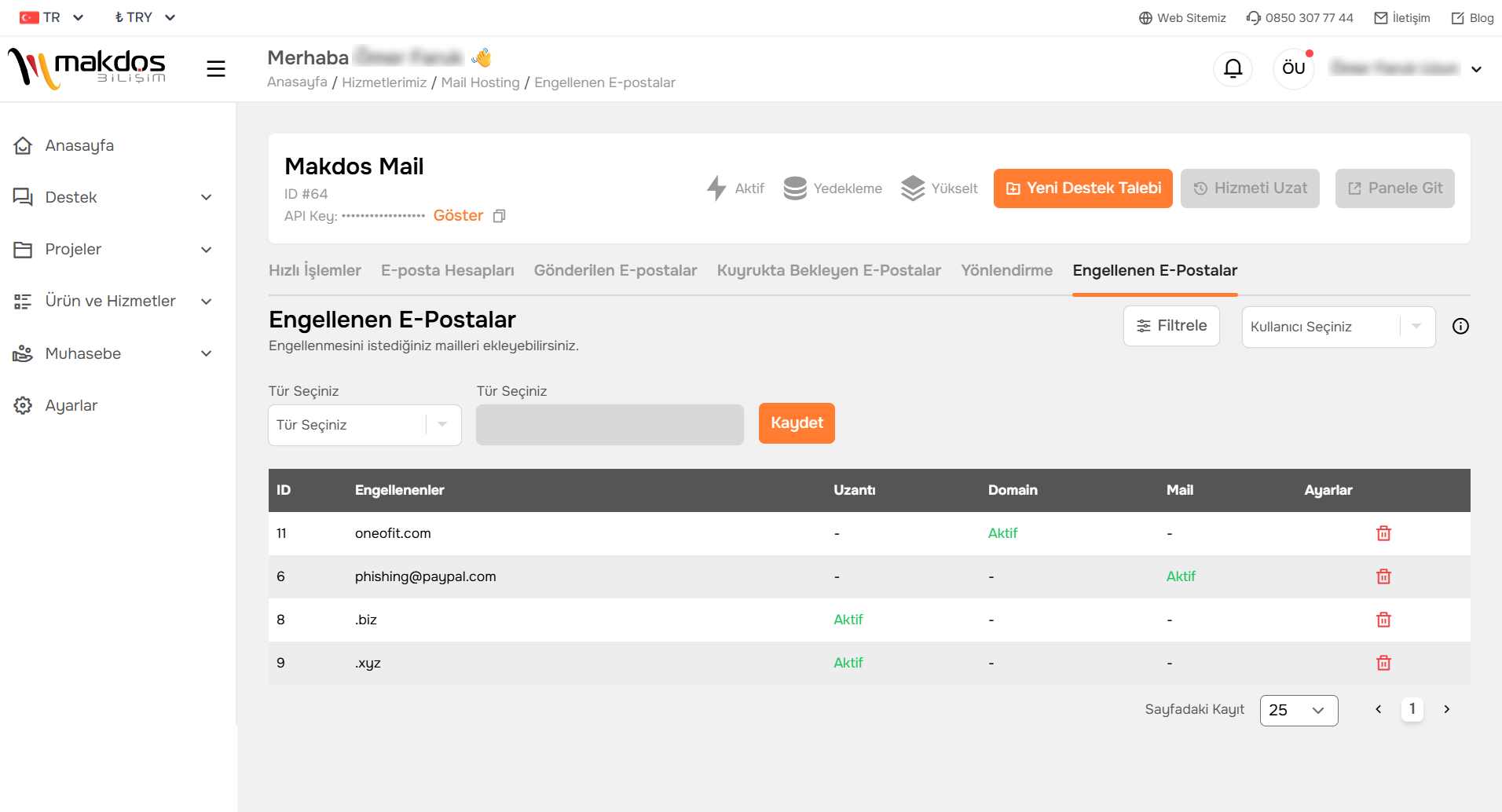Switch to the Hızlı İşlemler tab
The height and width of the screenshot is (812, 1502).
tap(315, 270)
